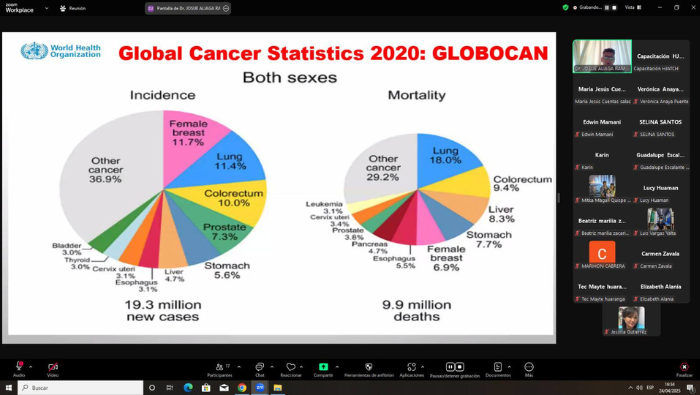Open the Chat panel
The image size is (700, 395).
click(259, 369)
